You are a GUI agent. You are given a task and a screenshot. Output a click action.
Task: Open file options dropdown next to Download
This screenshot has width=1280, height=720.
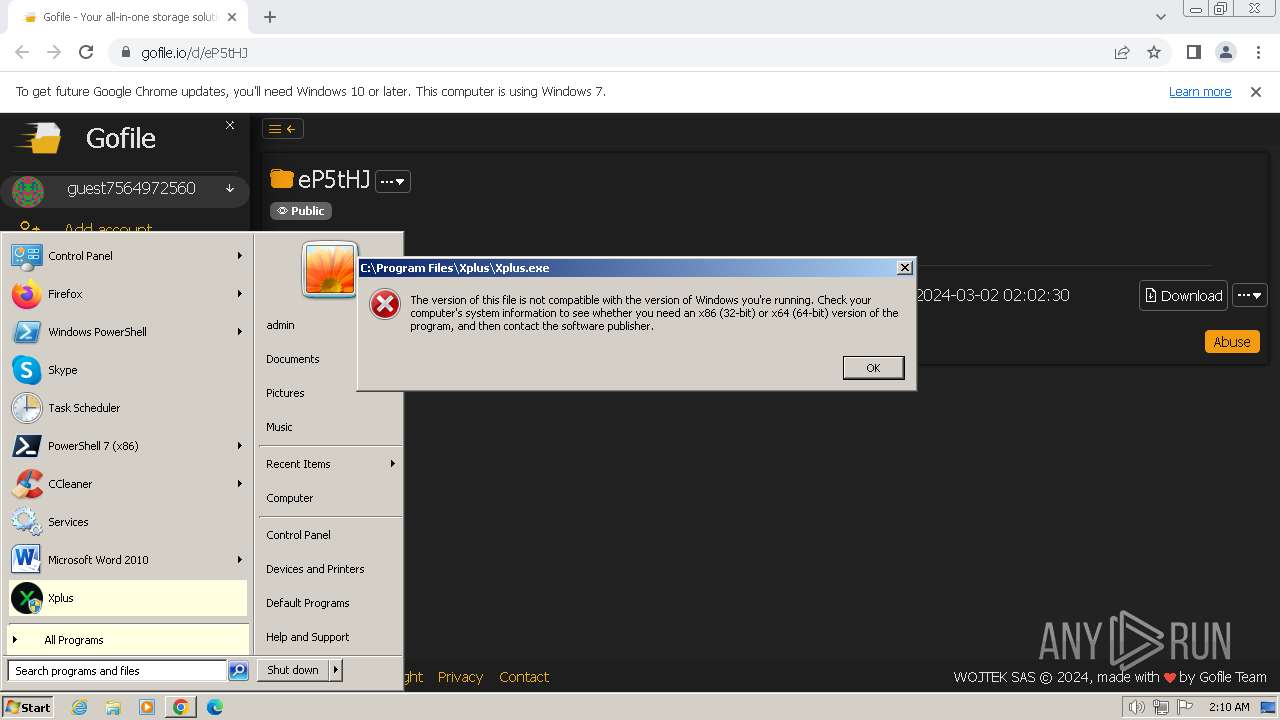[x=1250, y=295]
